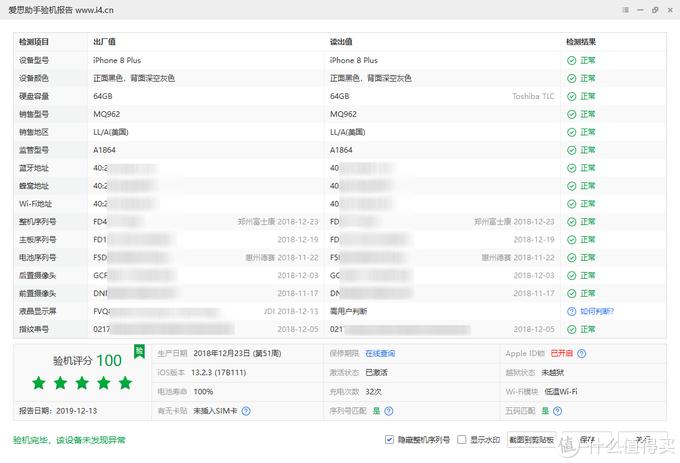680x463 pixels.
Task: Click the help icon beside 五码匹配 是
Action: pyautogui.click(x=558, y=411)
